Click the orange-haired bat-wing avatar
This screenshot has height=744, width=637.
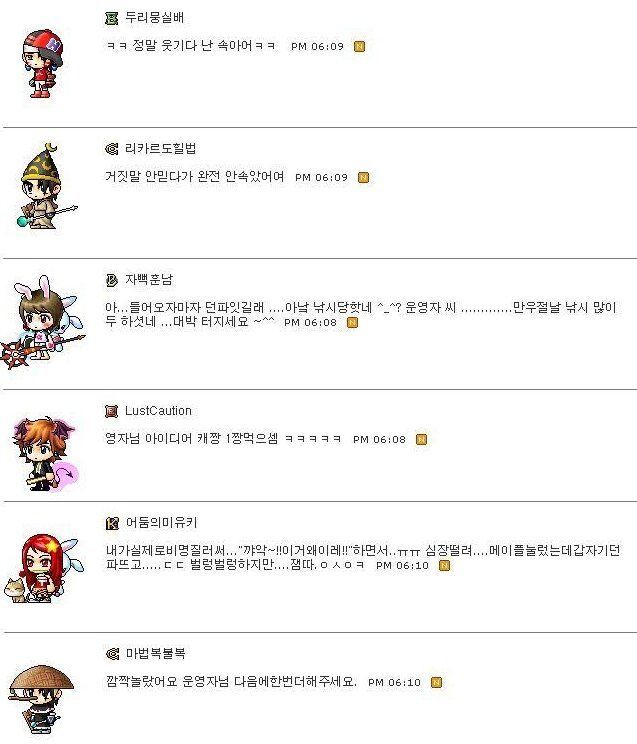pyautogui.click(x=46, y=454)
